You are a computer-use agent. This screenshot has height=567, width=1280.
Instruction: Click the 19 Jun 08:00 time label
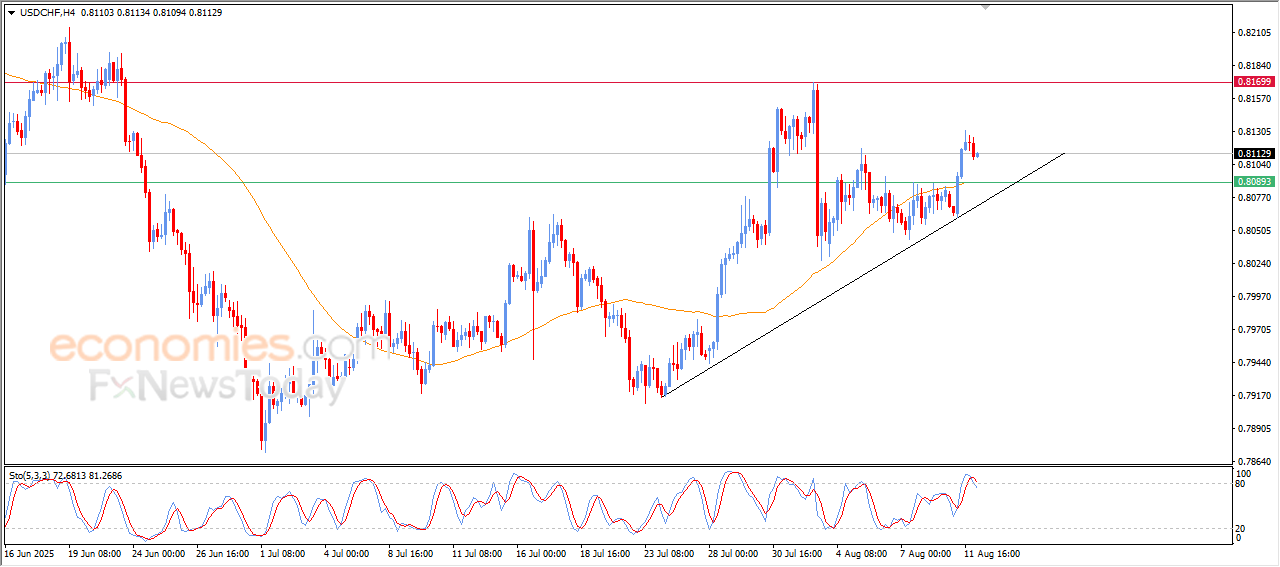(x=94, y=553)
